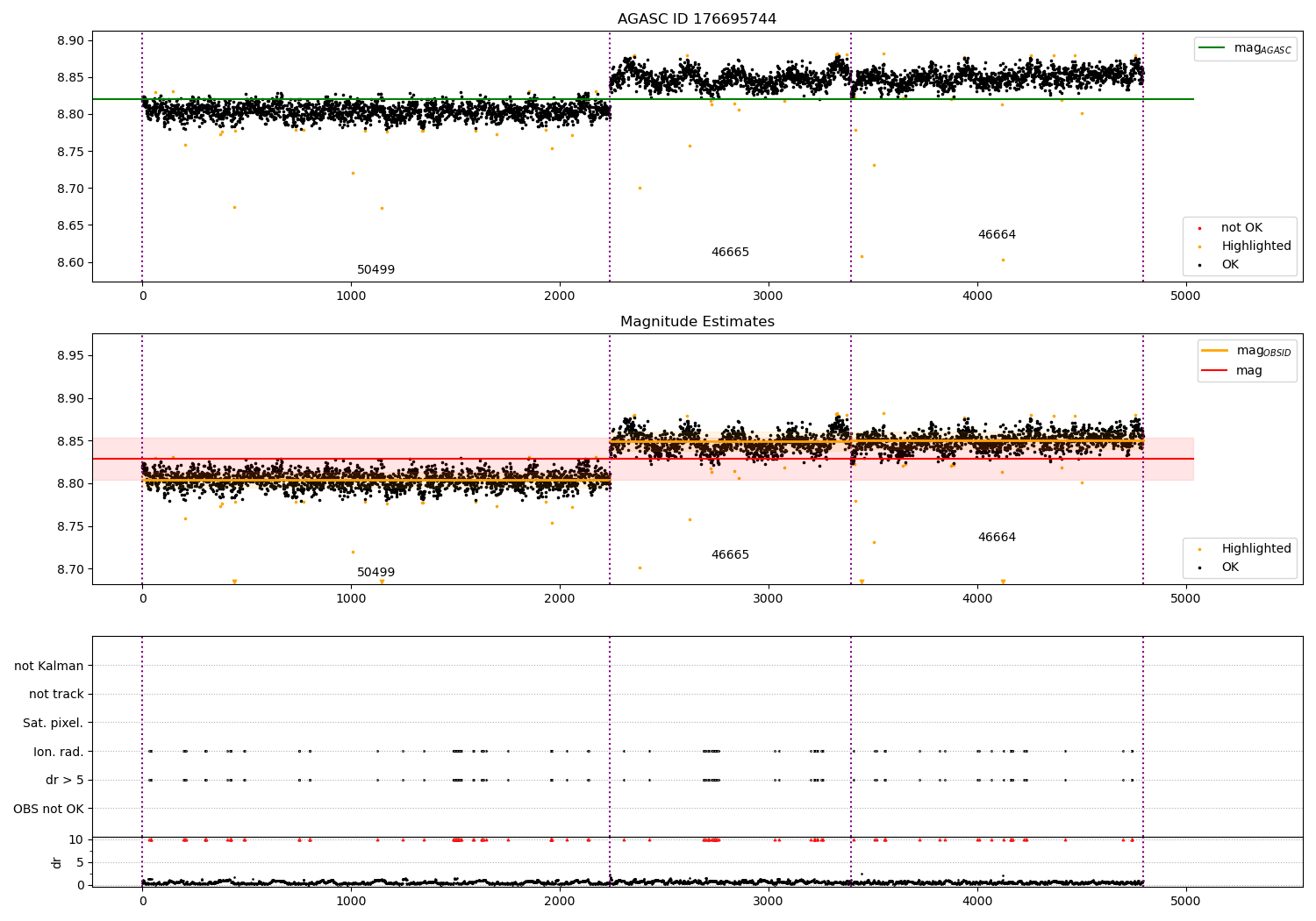1316x921 pixels.
Task: Click the 8.60 y-axis tick in top plot
Action: [x=70, y=262]
